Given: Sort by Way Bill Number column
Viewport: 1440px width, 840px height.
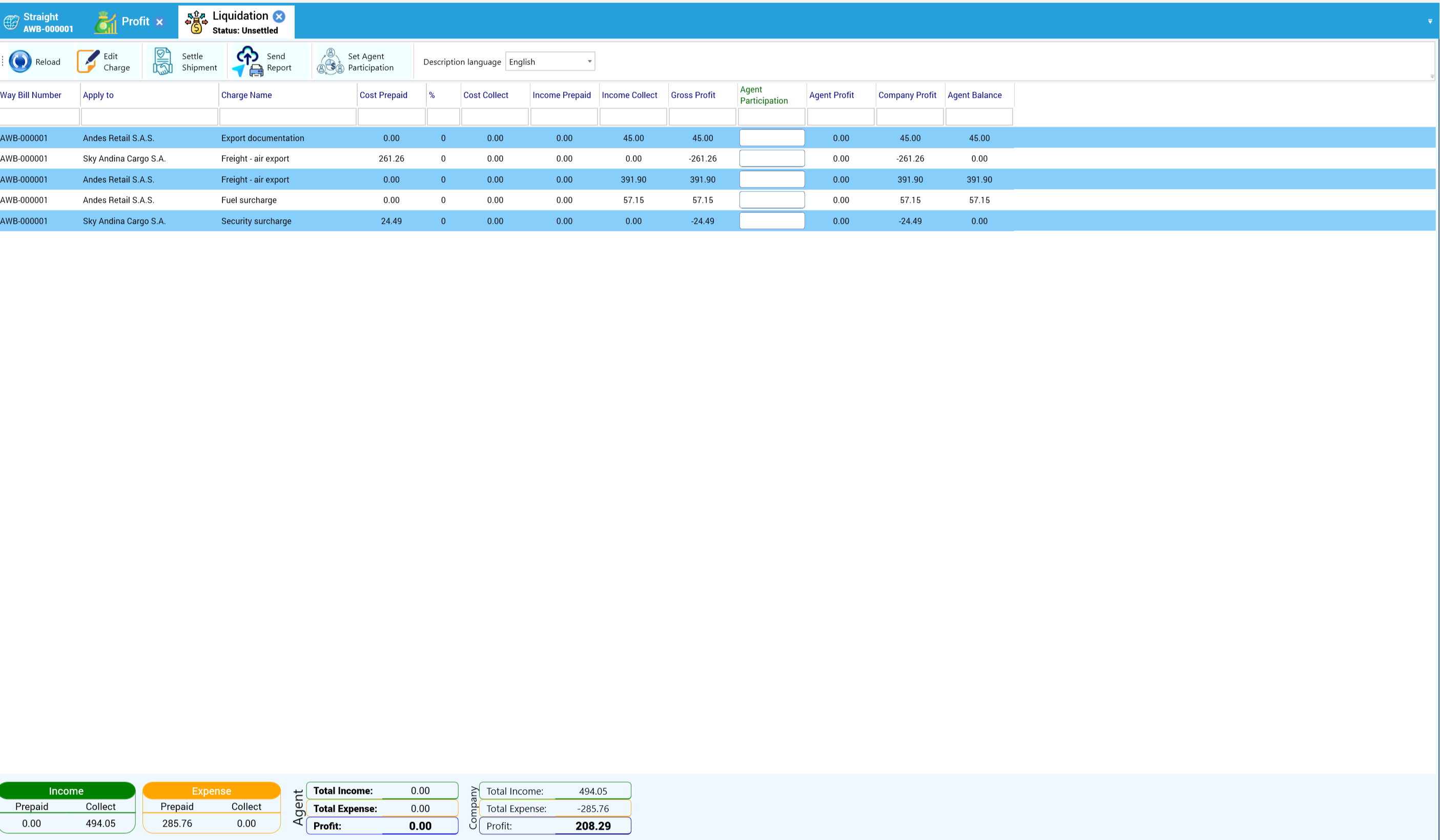Looking at the screenshot, I should point(31,95).
